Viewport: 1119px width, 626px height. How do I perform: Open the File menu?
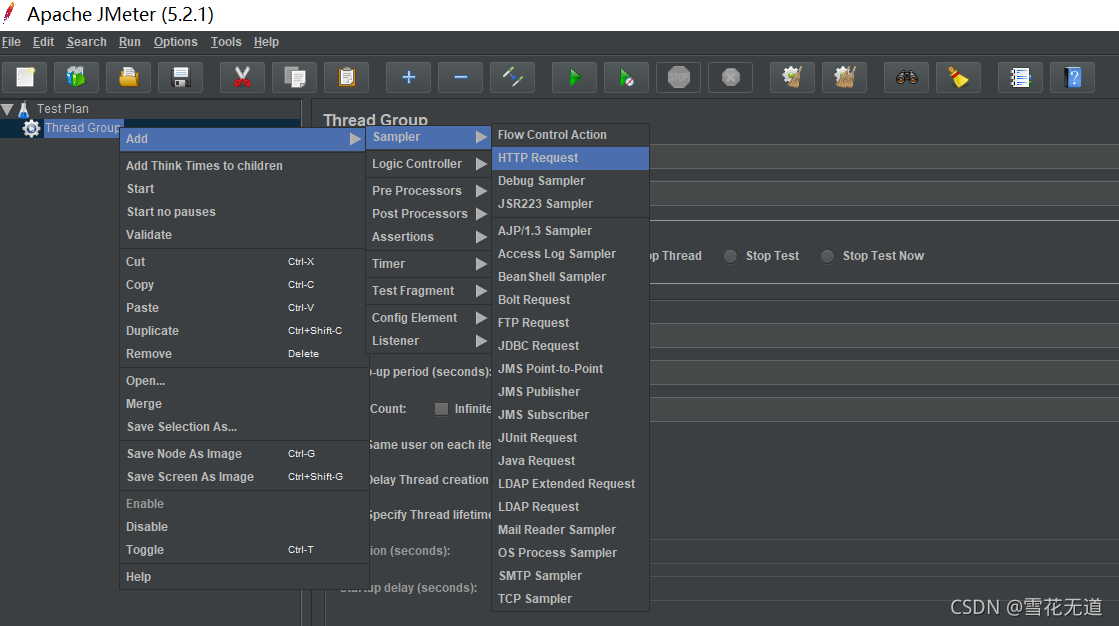pos(11,42)
